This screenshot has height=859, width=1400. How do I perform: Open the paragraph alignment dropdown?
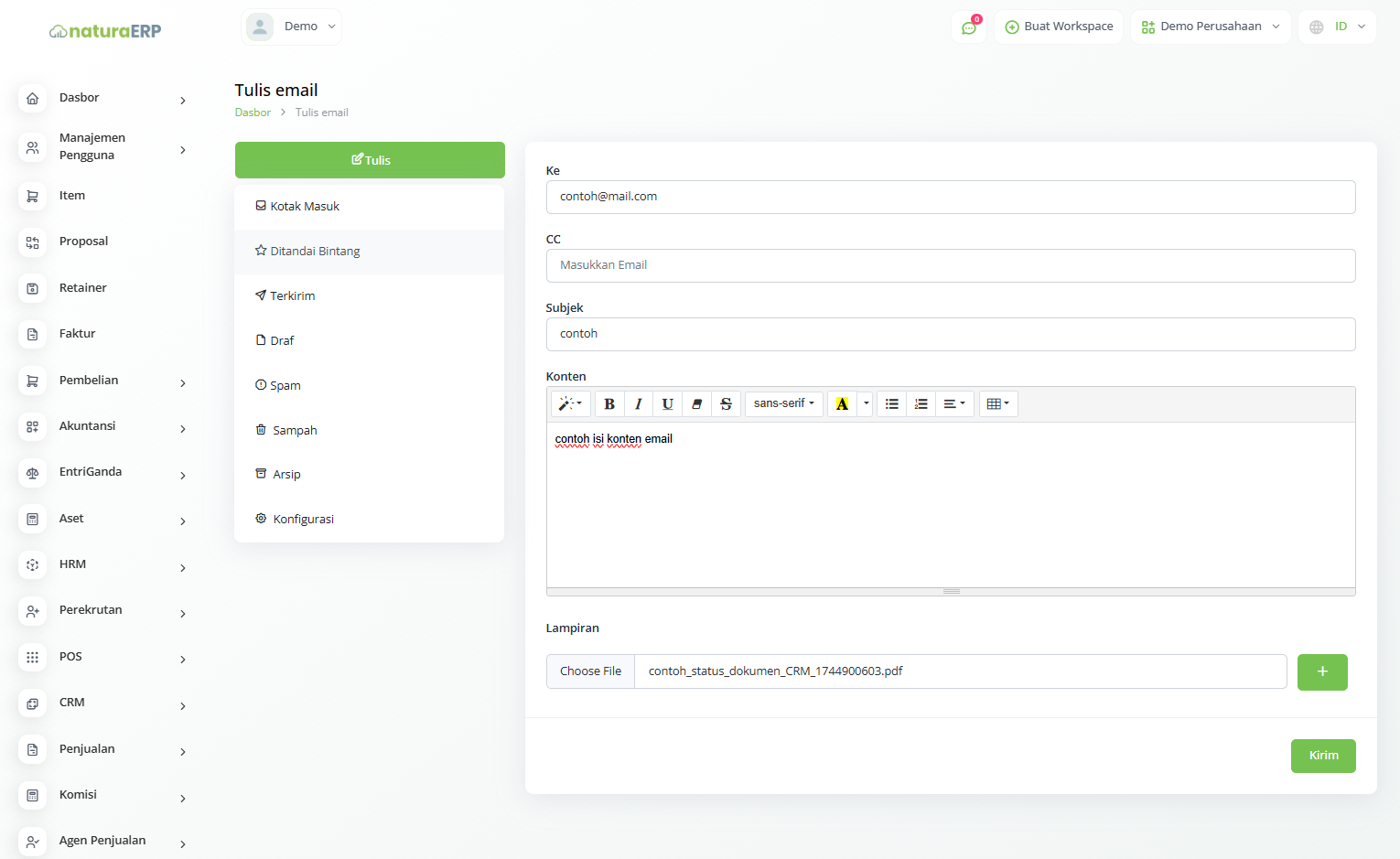(x=954, y=403)
